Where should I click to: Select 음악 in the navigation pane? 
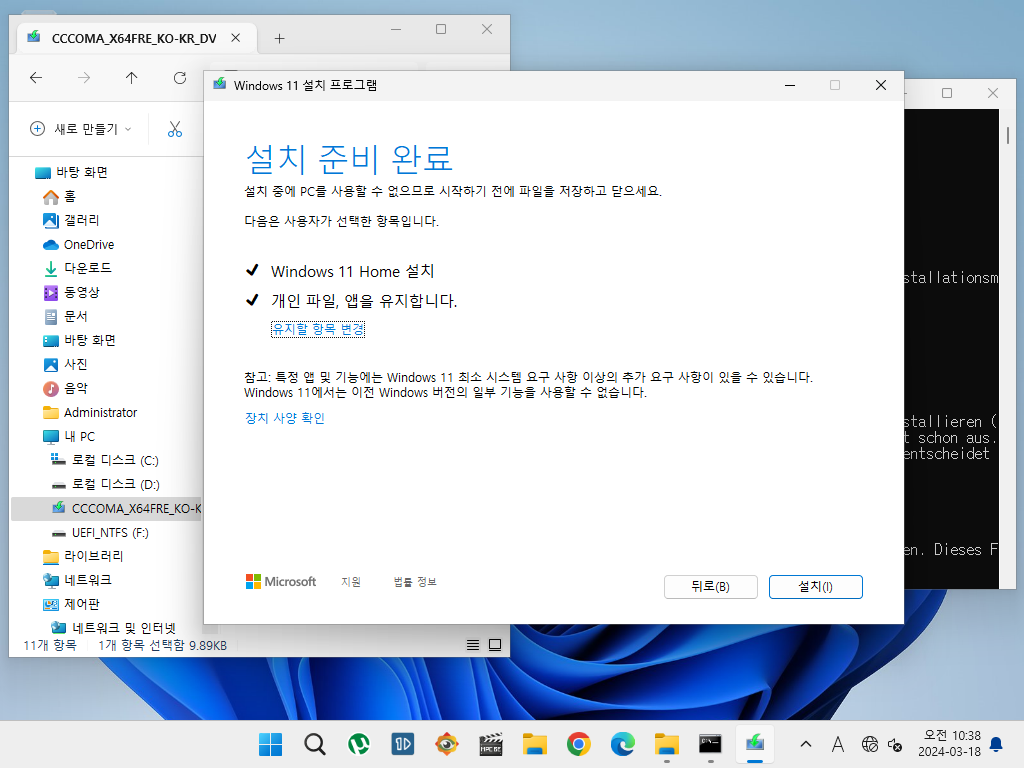tap(65, 389)
